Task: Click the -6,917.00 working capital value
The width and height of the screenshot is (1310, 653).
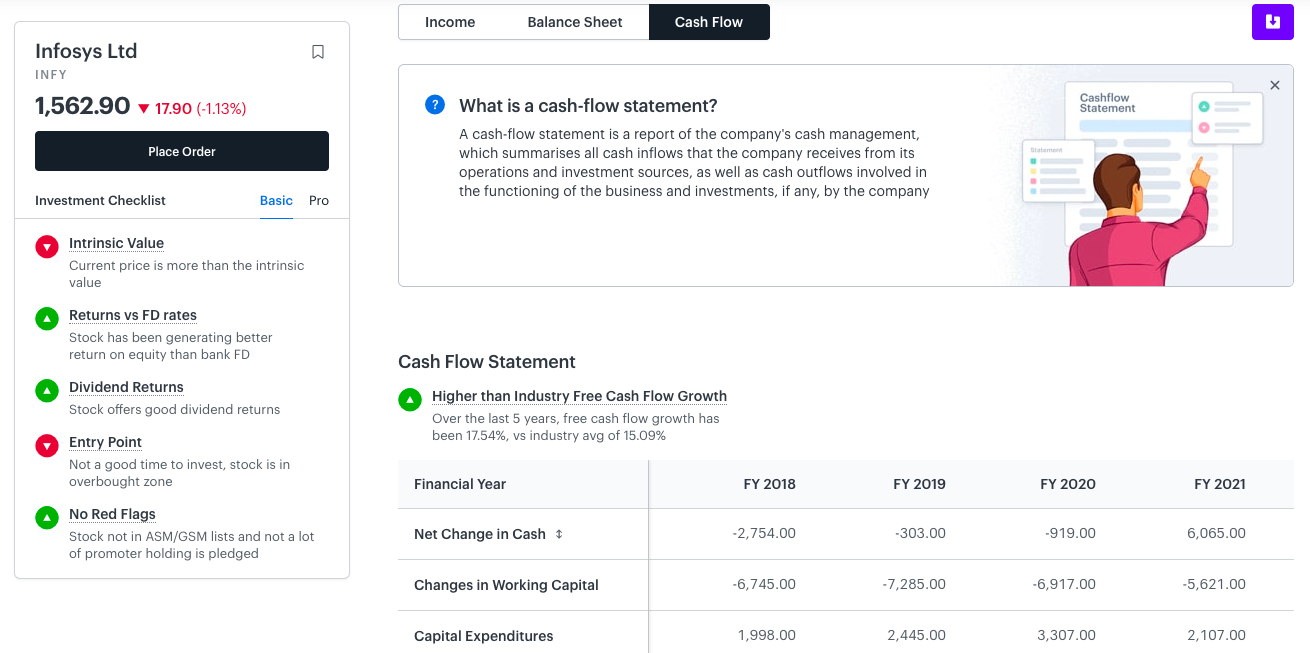Action: tap(1064, 584)
